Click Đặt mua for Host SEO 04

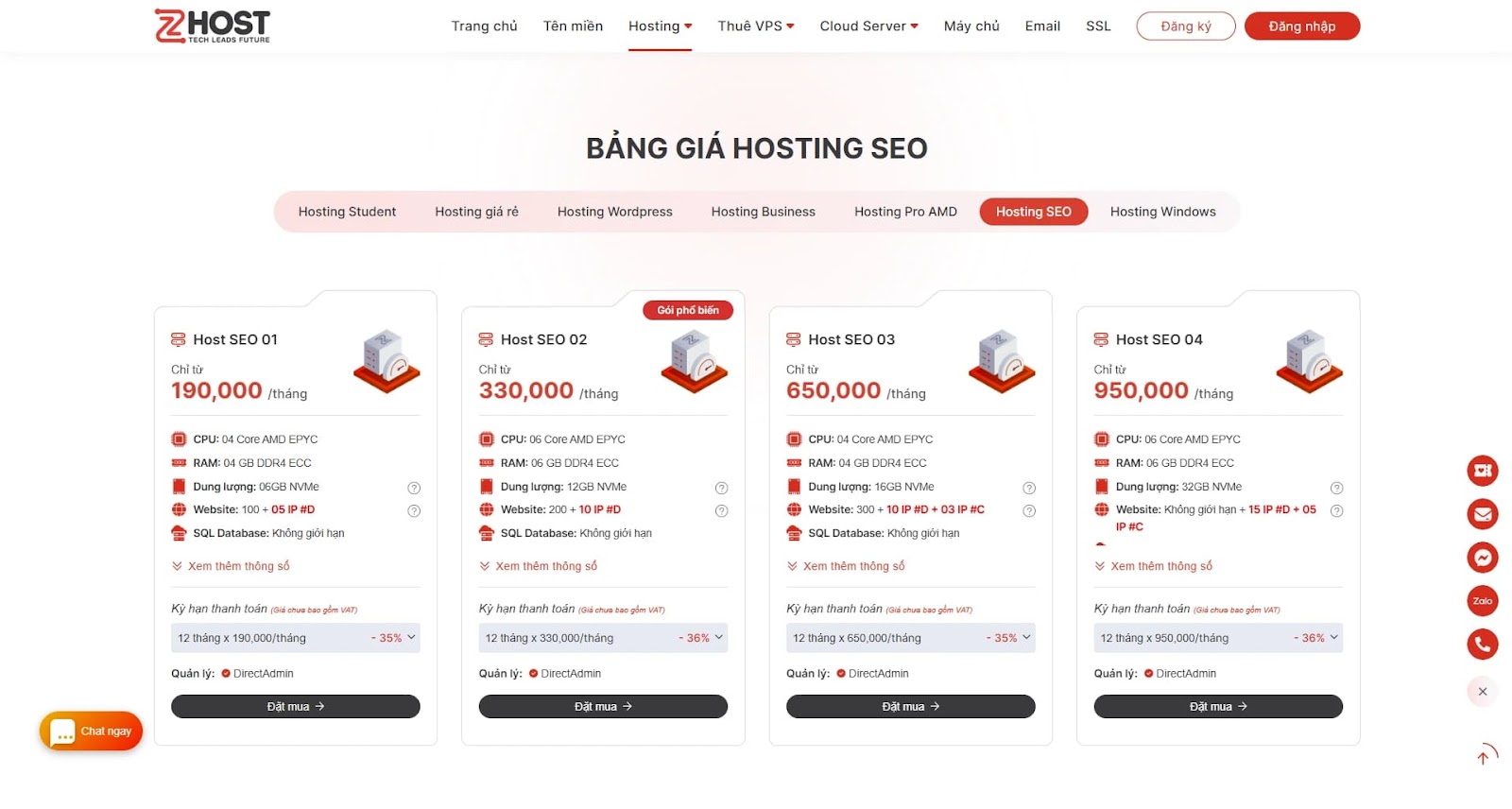pos(1218,707)
